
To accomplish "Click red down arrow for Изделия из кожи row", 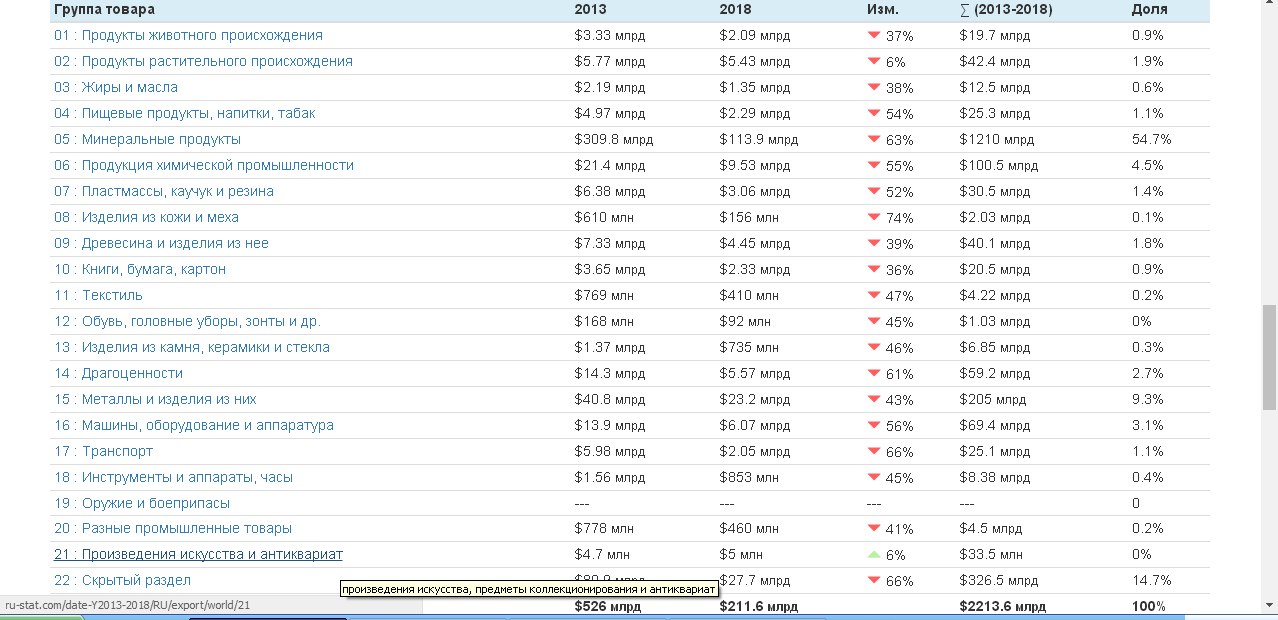I will (x=873, y=216).
